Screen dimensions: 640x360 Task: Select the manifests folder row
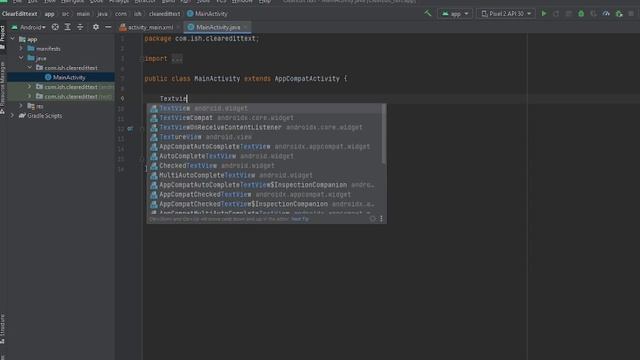(61, 49)
